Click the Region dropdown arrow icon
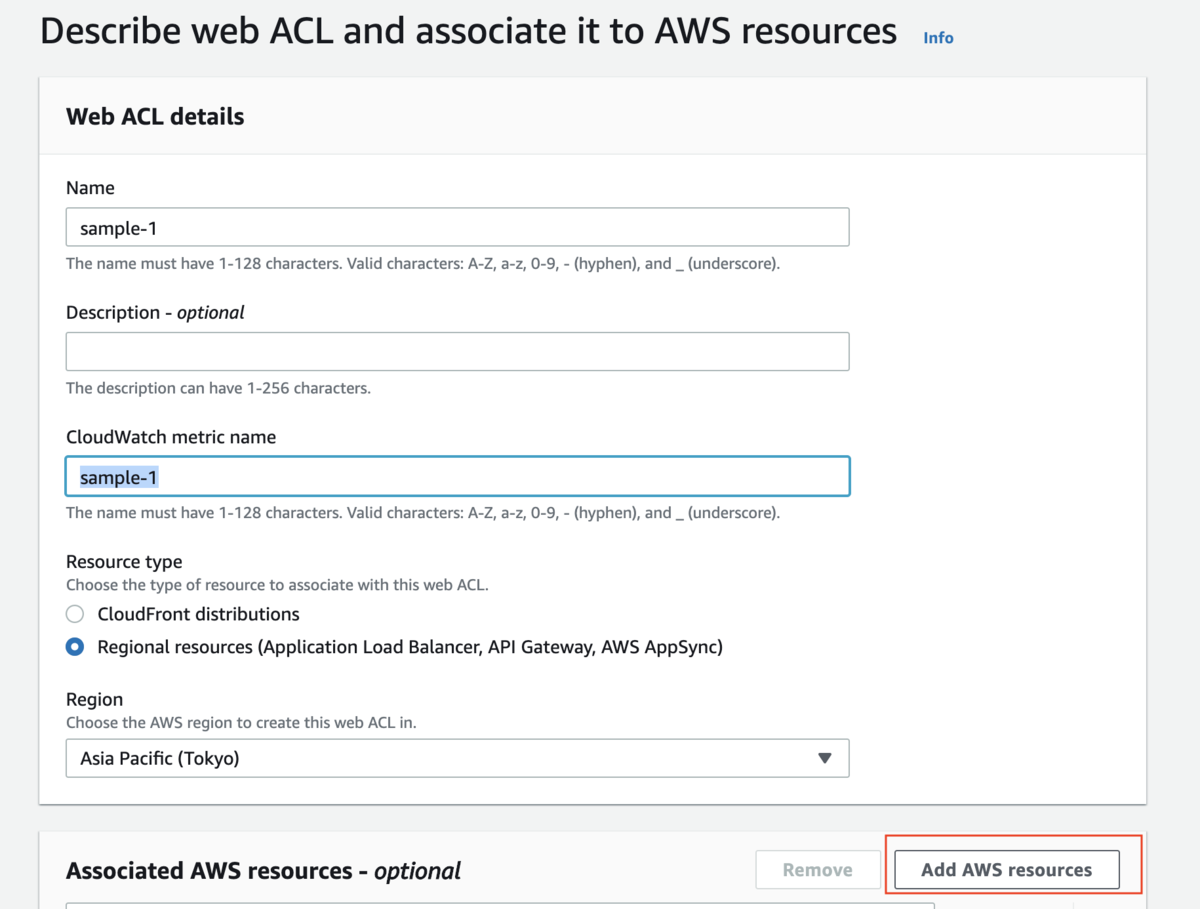 click(824, 758)
